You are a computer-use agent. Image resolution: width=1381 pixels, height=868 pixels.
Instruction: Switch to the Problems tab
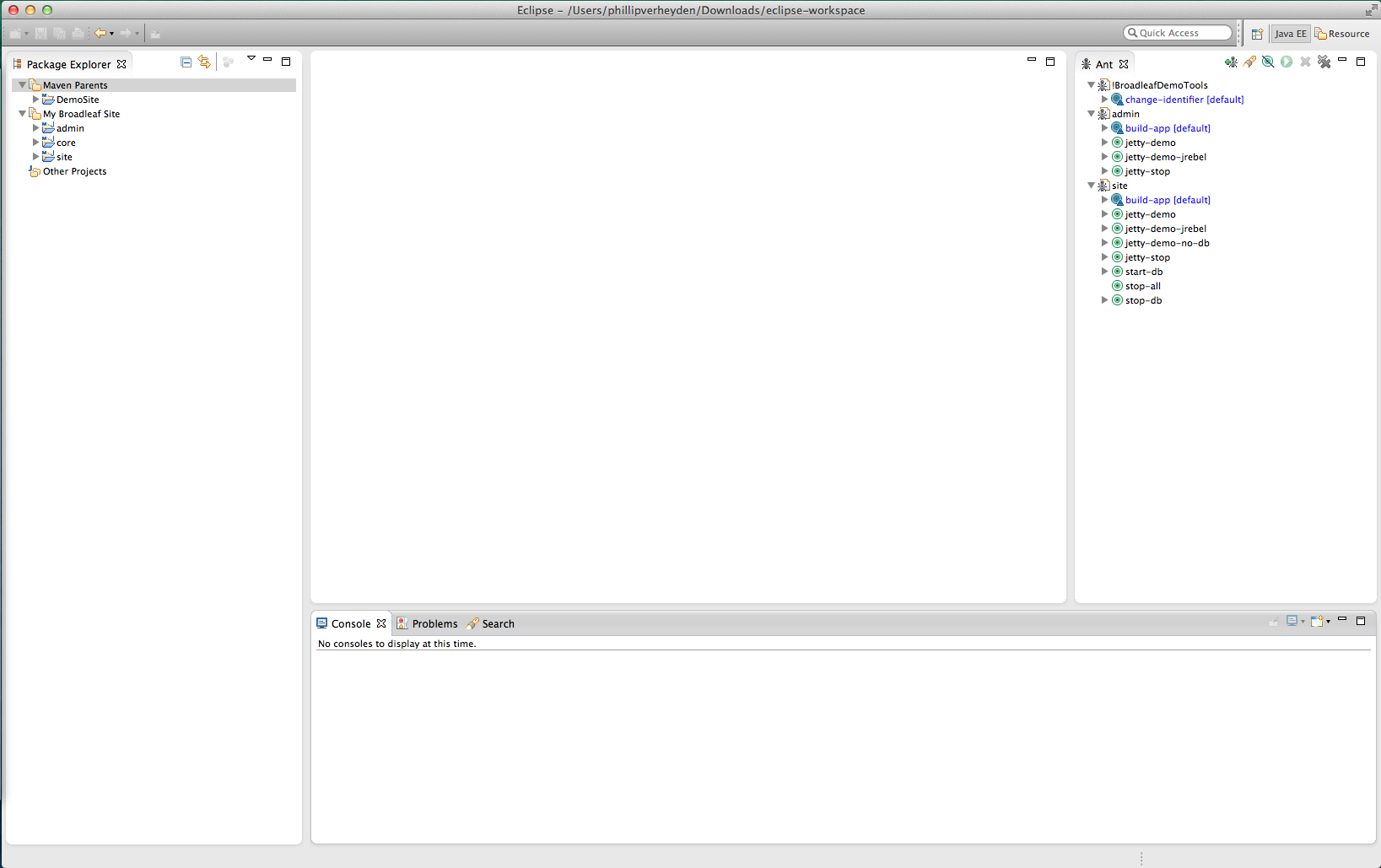tap(434, 624)
